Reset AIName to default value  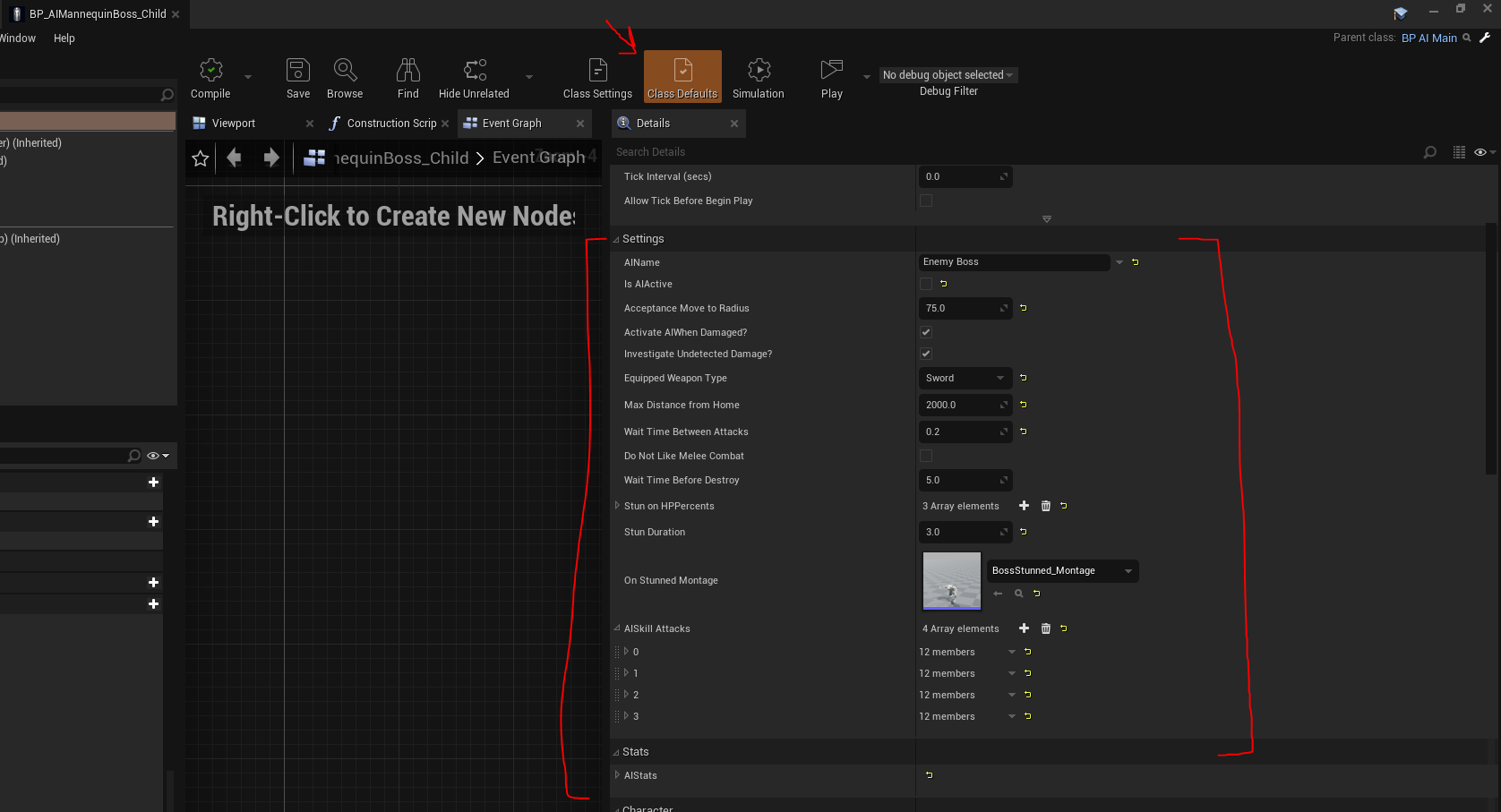[x=1136, y=262]
